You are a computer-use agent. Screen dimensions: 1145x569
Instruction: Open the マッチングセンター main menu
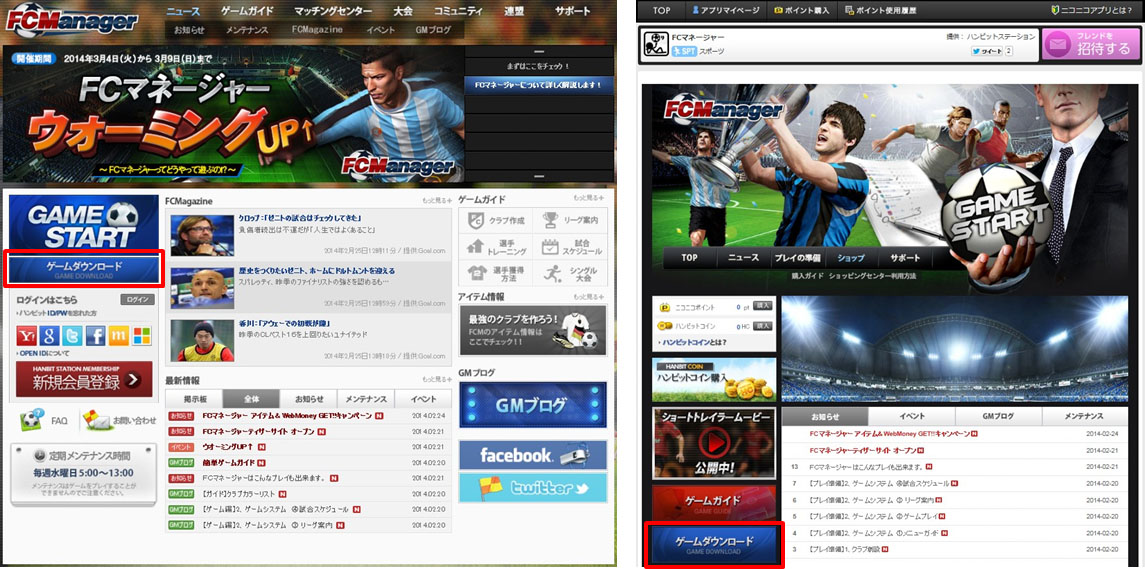(x=333, y=11)
